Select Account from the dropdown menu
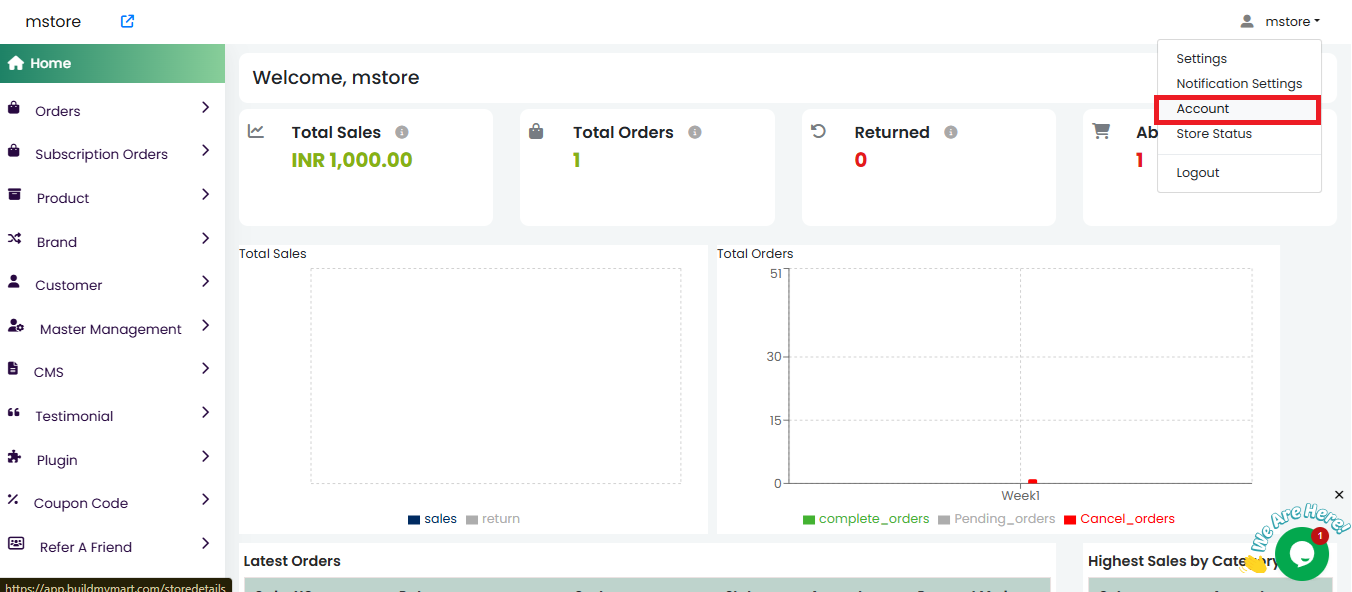This screenshot has height=592, width=1352. [x=1203, y=109]
